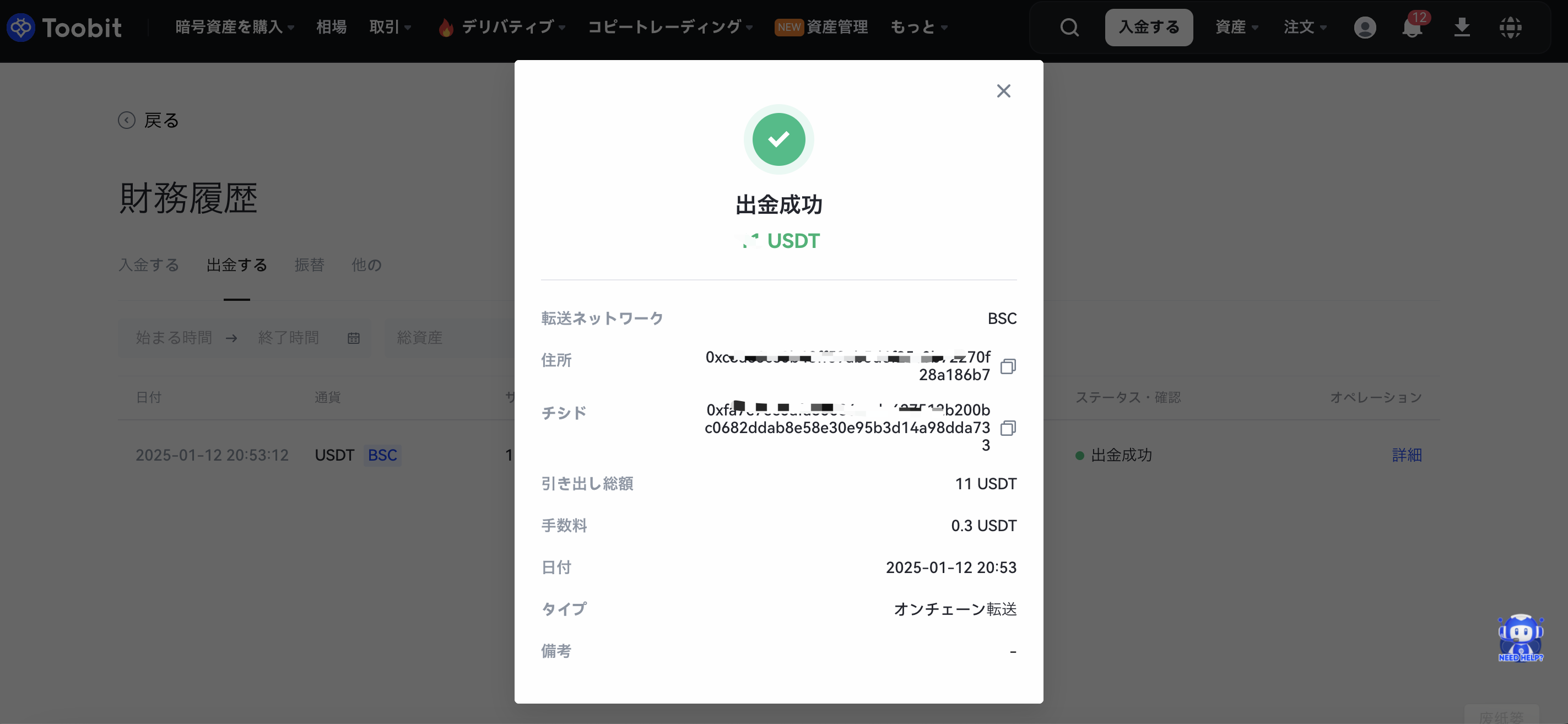Expand the デリバティブ menu
Viewport: 1568px width, 724px height.
coord(503,28)
